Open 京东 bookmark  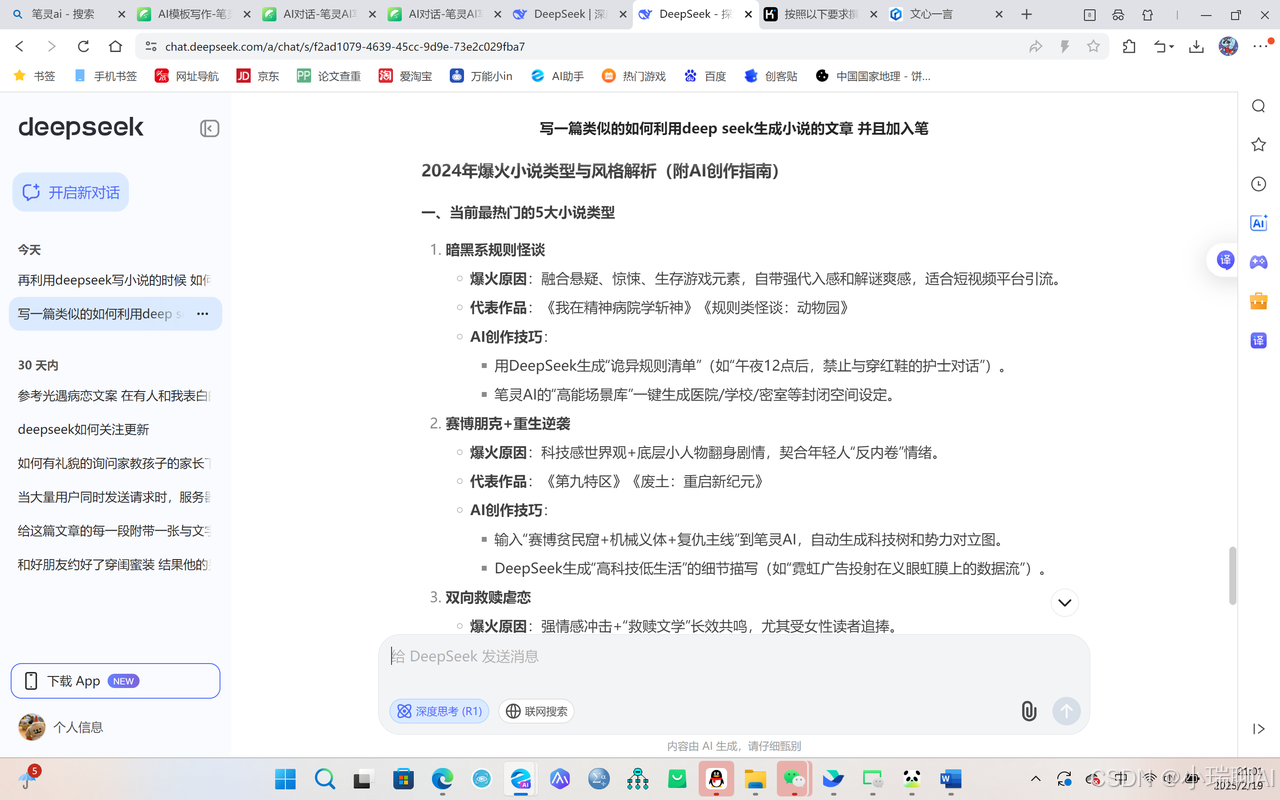[258, 76]
